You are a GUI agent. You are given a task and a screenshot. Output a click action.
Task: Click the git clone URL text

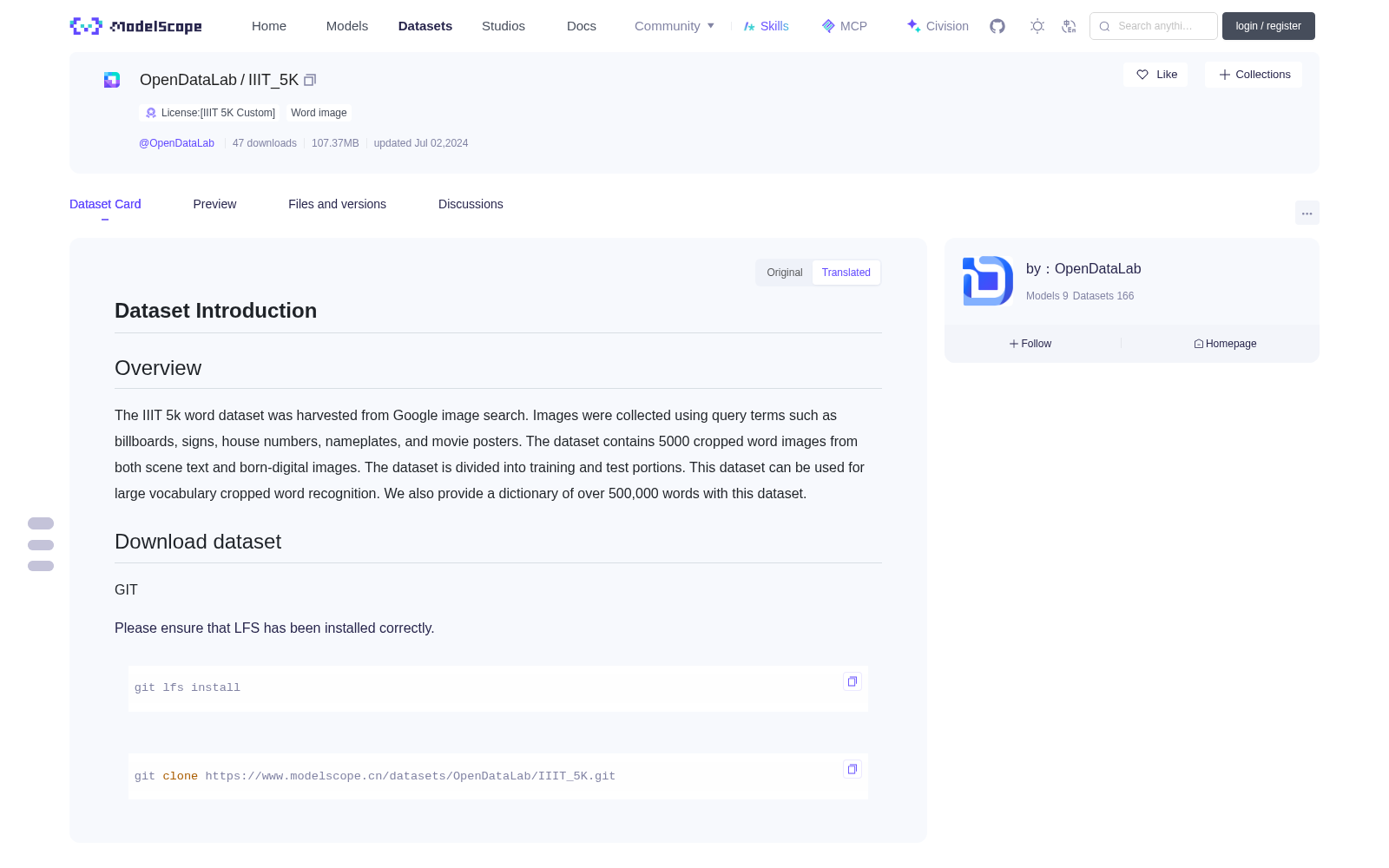coord(411,776)
